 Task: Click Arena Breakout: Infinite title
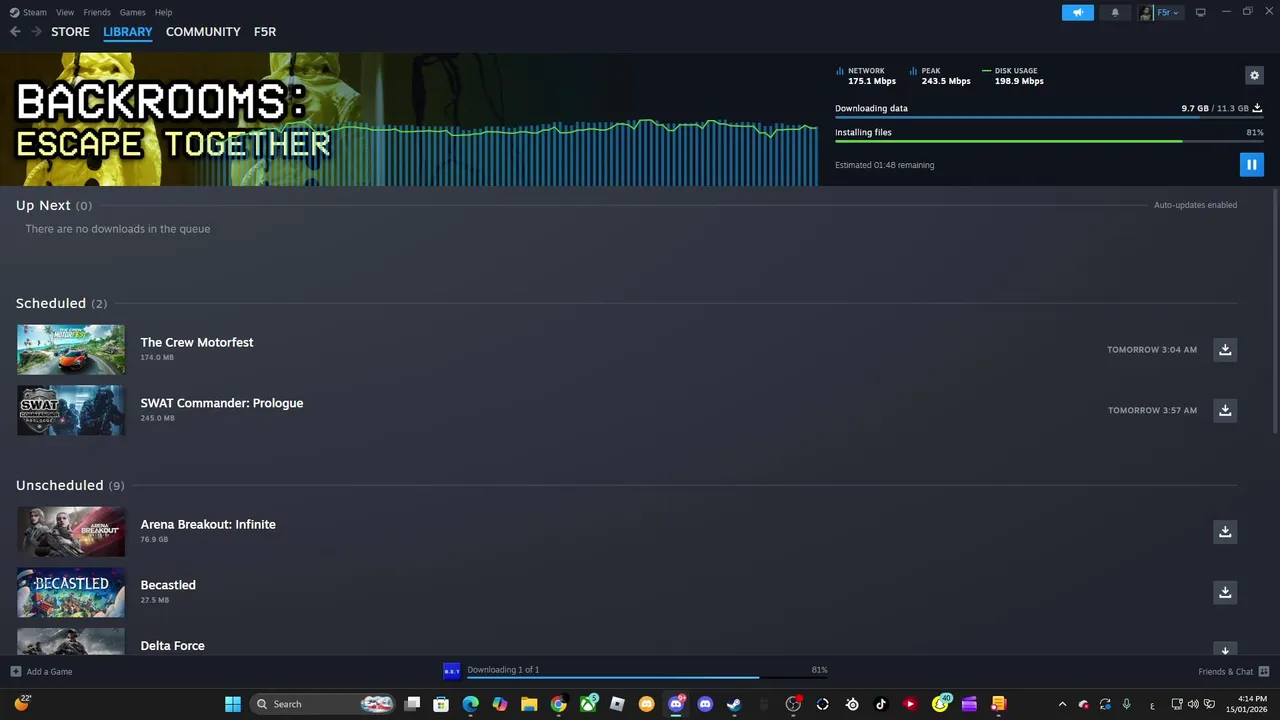(x=208, y=524)
